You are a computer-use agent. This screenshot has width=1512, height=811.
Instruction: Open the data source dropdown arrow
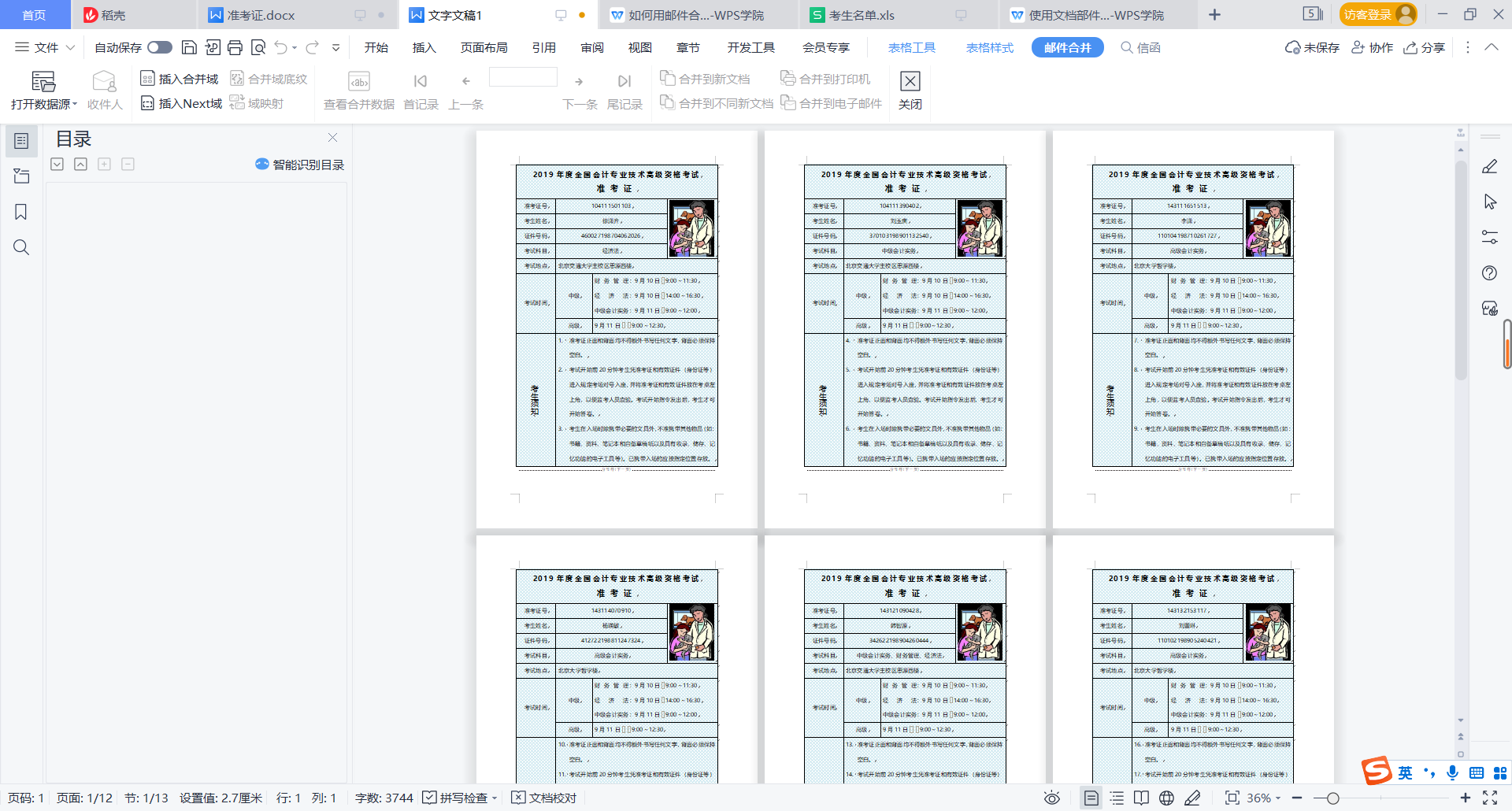(75, 104)
